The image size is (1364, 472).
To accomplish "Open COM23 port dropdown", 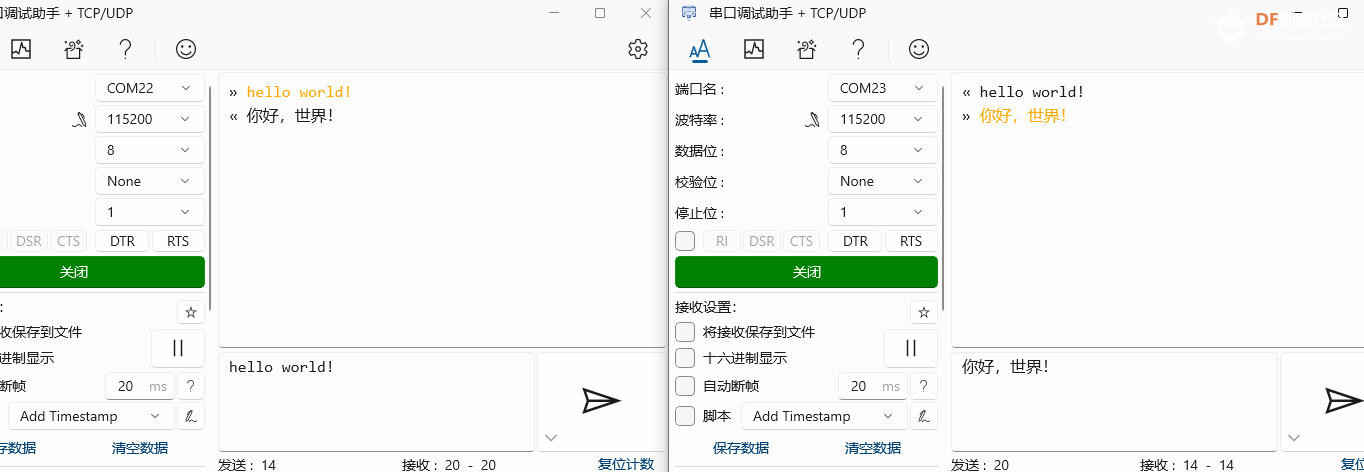I will (x=883, y=88).
